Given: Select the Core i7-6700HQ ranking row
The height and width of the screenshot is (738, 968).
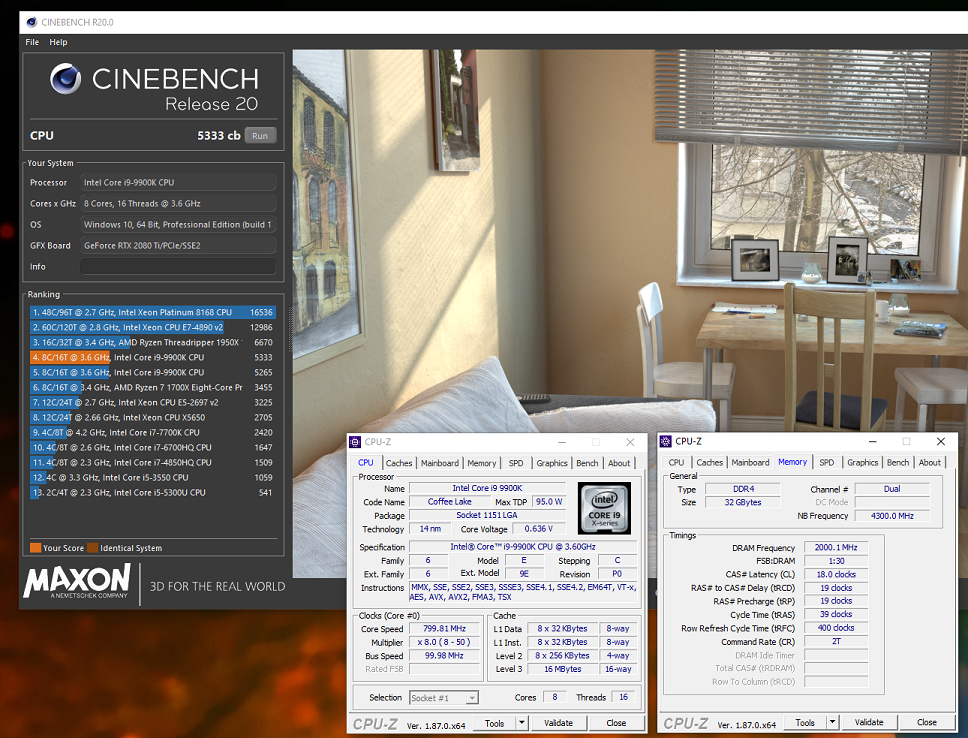Looking at the screenshot, I should pos(152,447).
